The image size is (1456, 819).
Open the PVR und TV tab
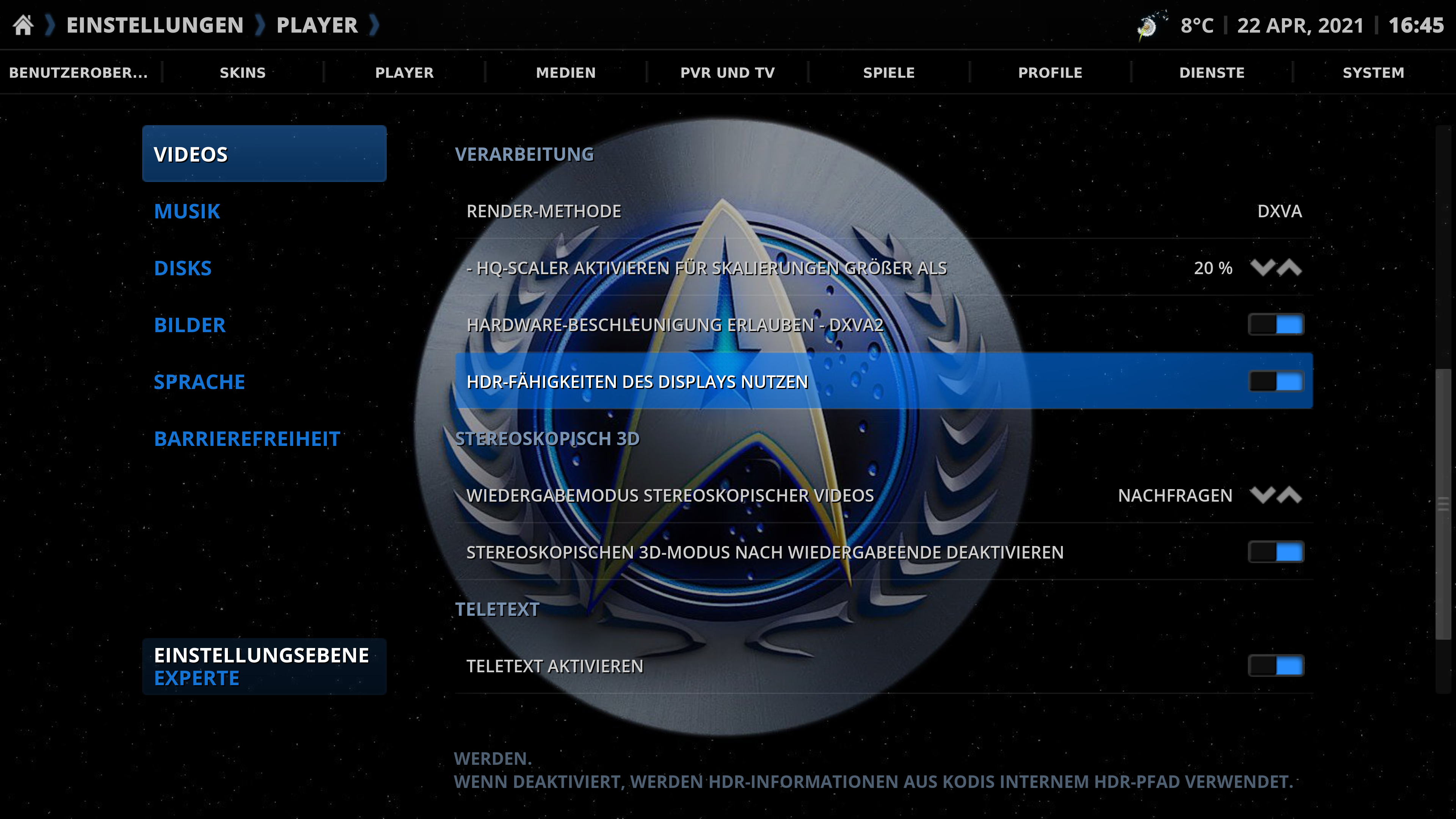click(728, 72)
